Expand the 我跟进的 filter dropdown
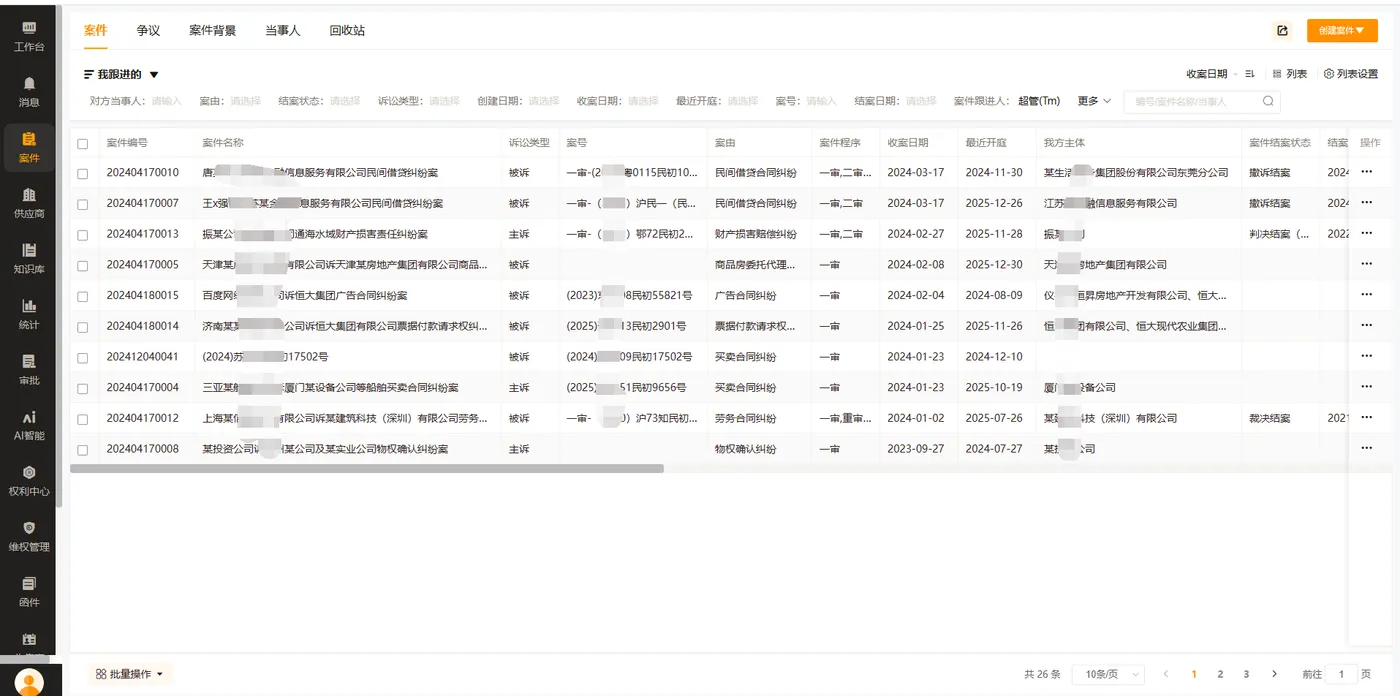Screen dimensions: 1400x696 coord(154,75)
